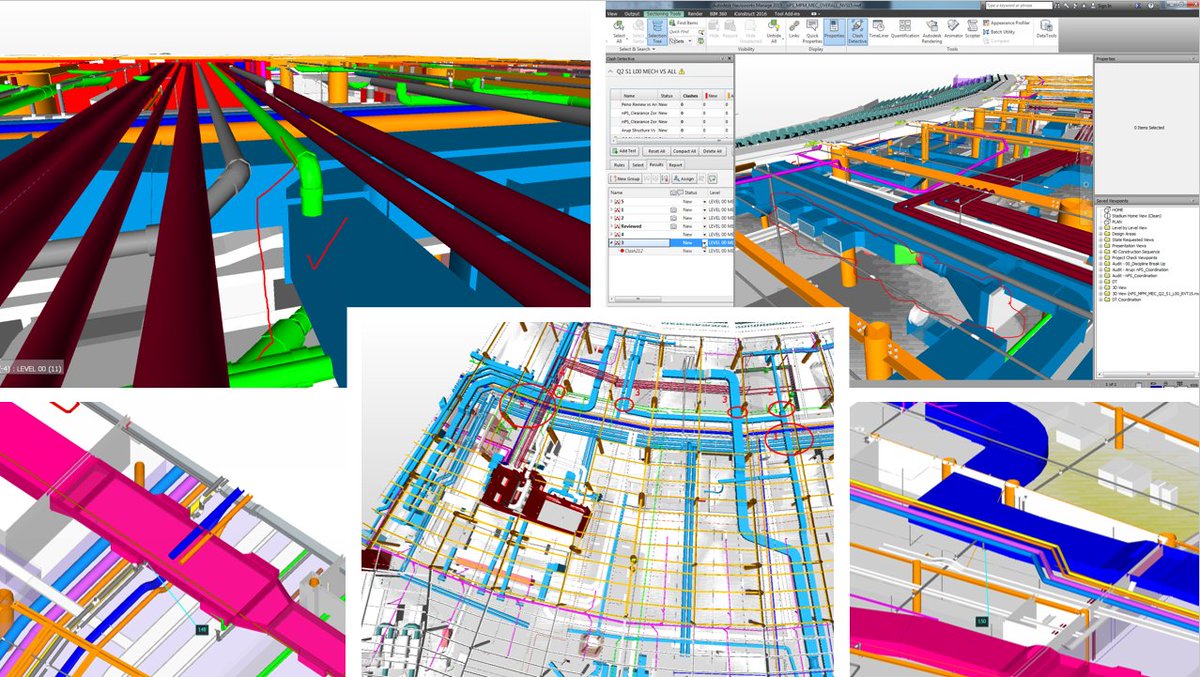Viewport: 1200px width, 677px height.
Task: Open Autodesk Rendering from the ribbon
Action: (932, 31)
